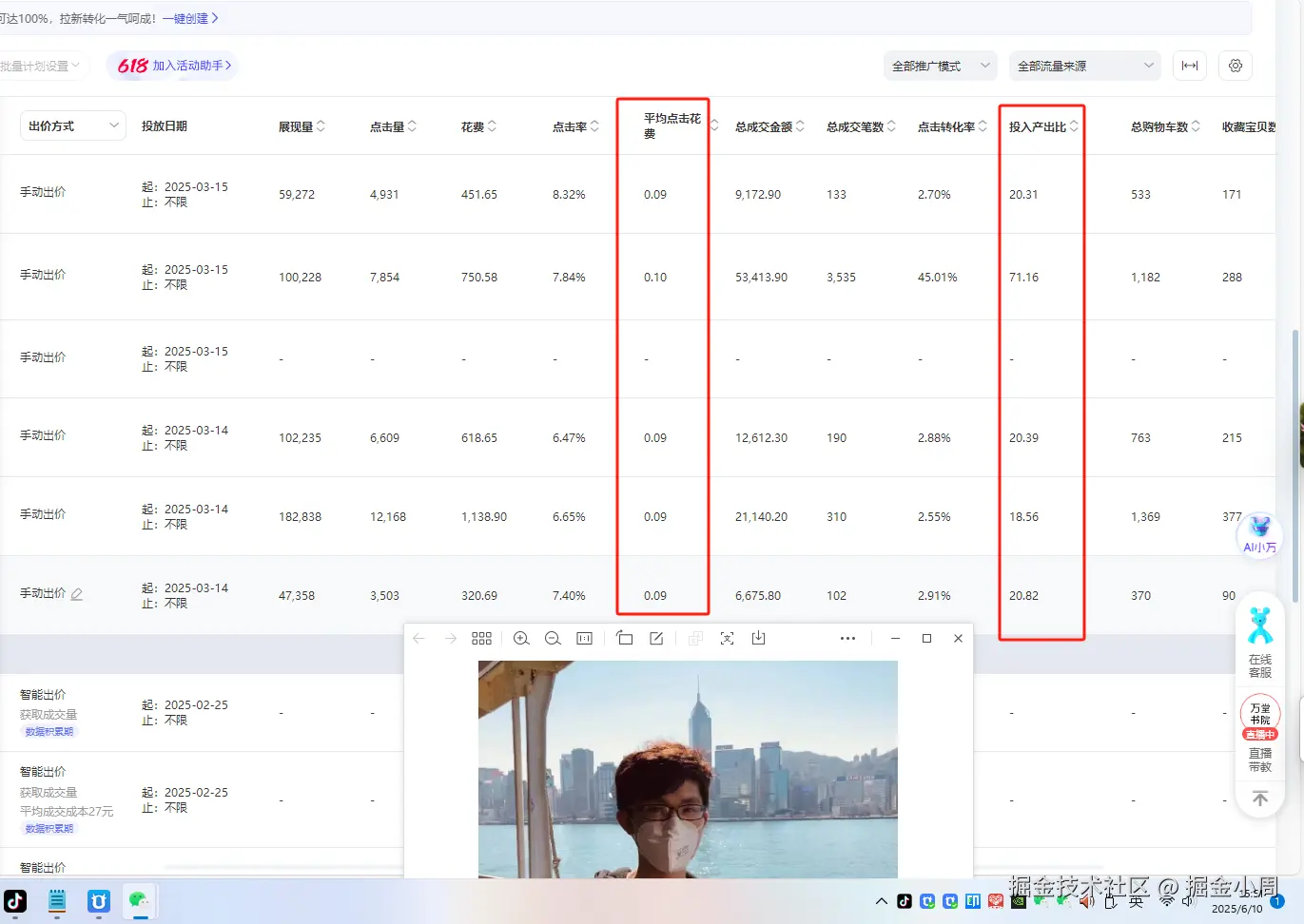Go to previous image in viewer

click(x=419, y=639)
